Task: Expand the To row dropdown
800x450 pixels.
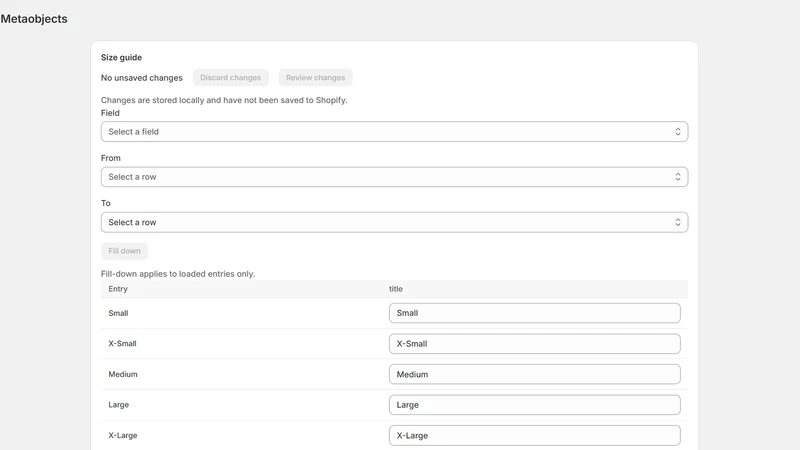Action: point(394,222)
